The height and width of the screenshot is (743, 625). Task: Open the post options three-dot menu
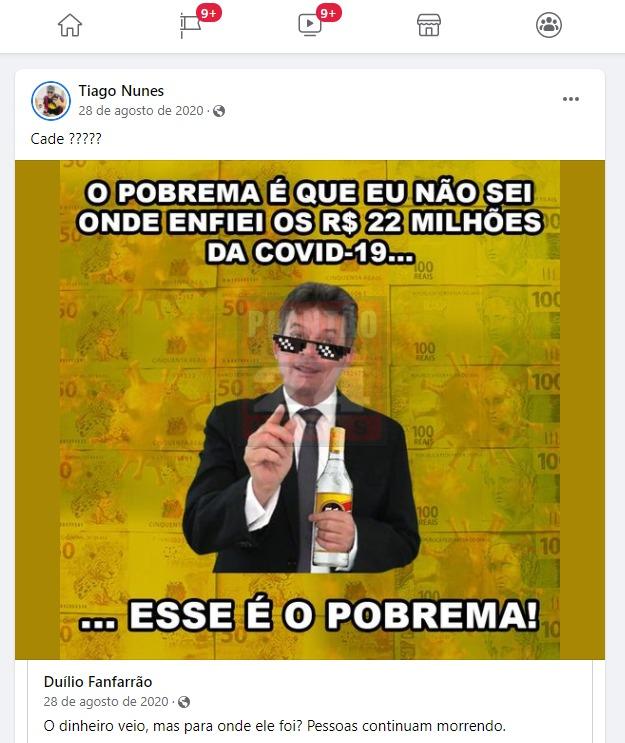coord(571,99)
